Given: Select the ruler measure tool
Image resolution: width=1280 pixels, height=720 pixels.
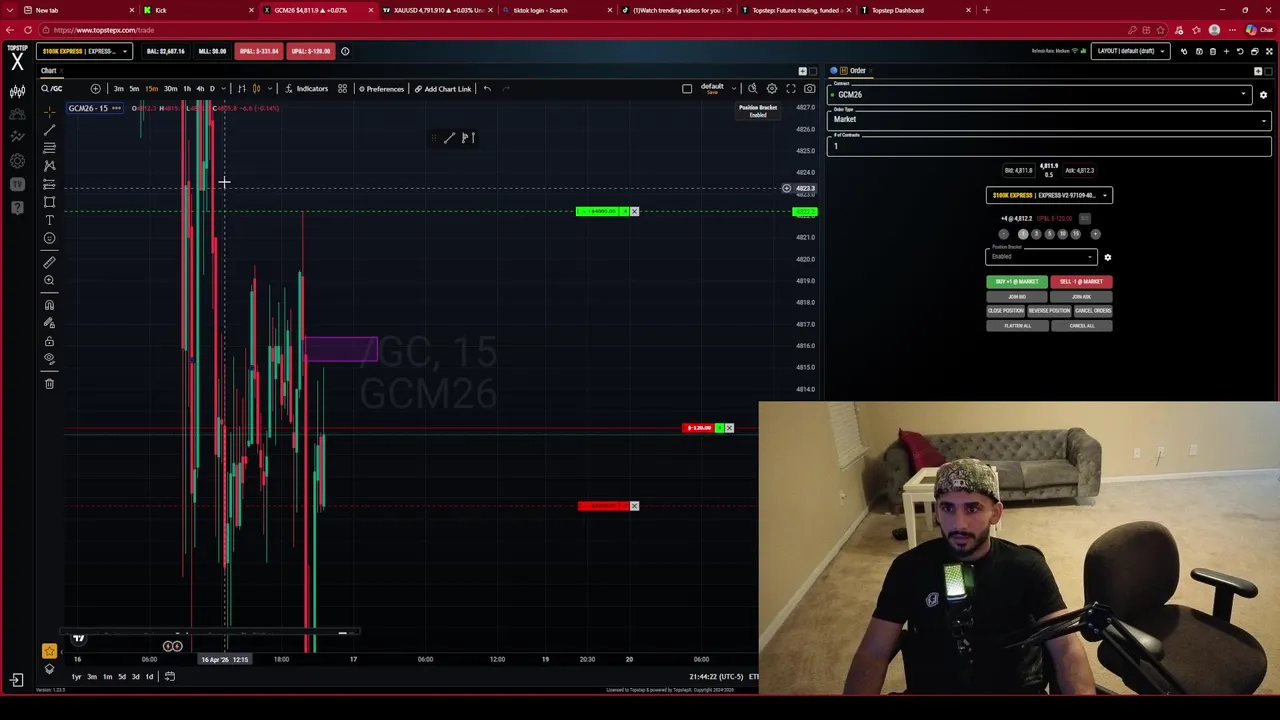Looking at the screenshot, I should coord(49,262).
